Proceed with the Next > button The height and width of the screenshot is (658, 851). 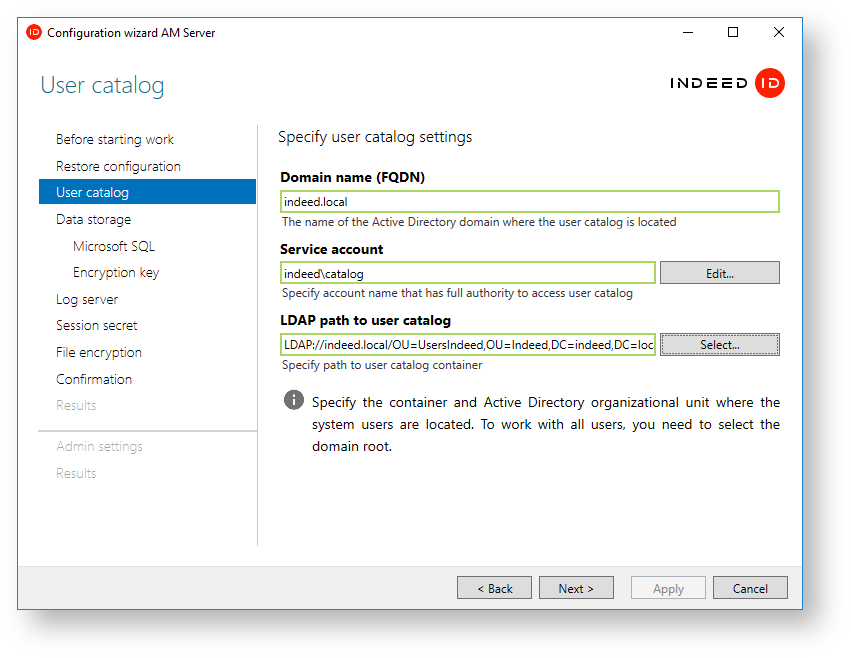click(x=576, y=588)
